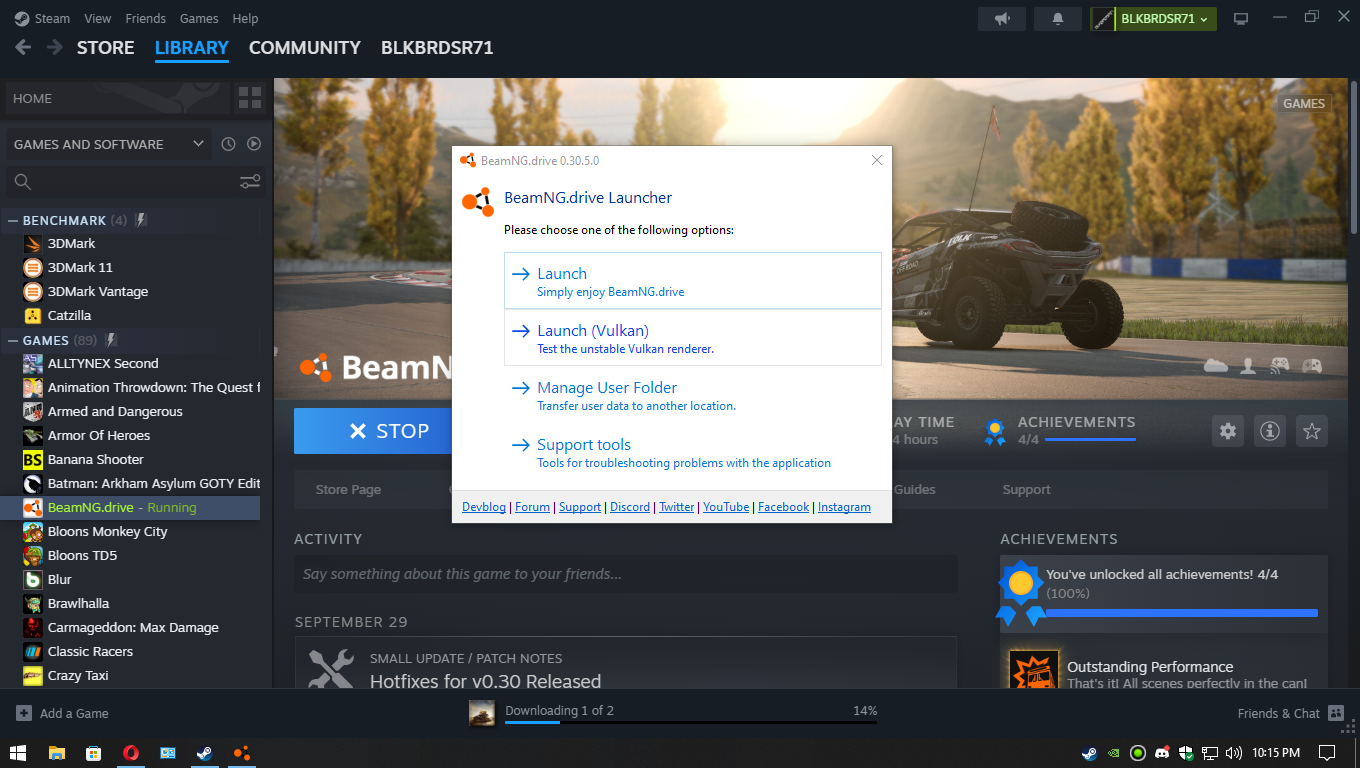Open Friends & Chat panel
Image resolution: width=1360 pixels, height=768 pixels.
pos(1292,713)
